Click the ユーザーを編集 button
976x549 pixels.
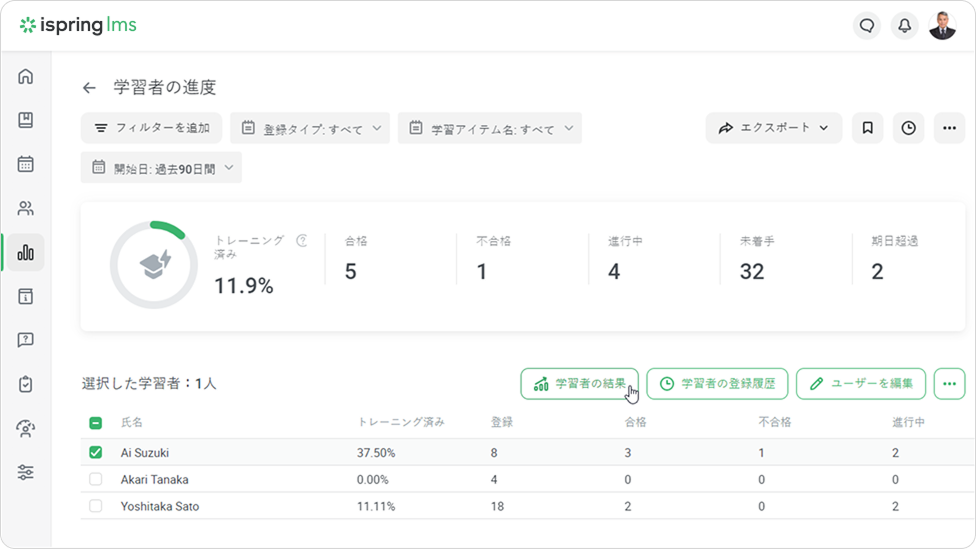(x=861, y=383)
